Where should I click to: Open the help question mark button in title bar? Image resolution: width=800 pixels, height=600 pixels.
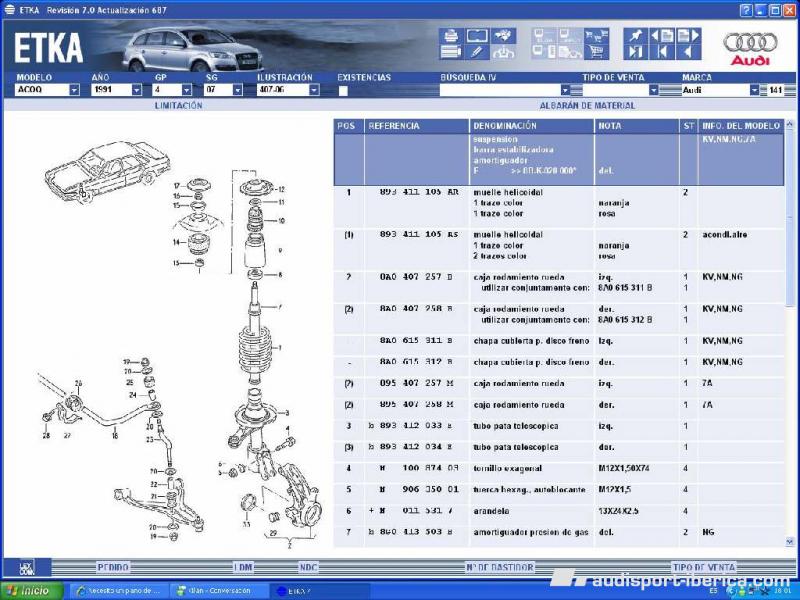pos(746,10)
